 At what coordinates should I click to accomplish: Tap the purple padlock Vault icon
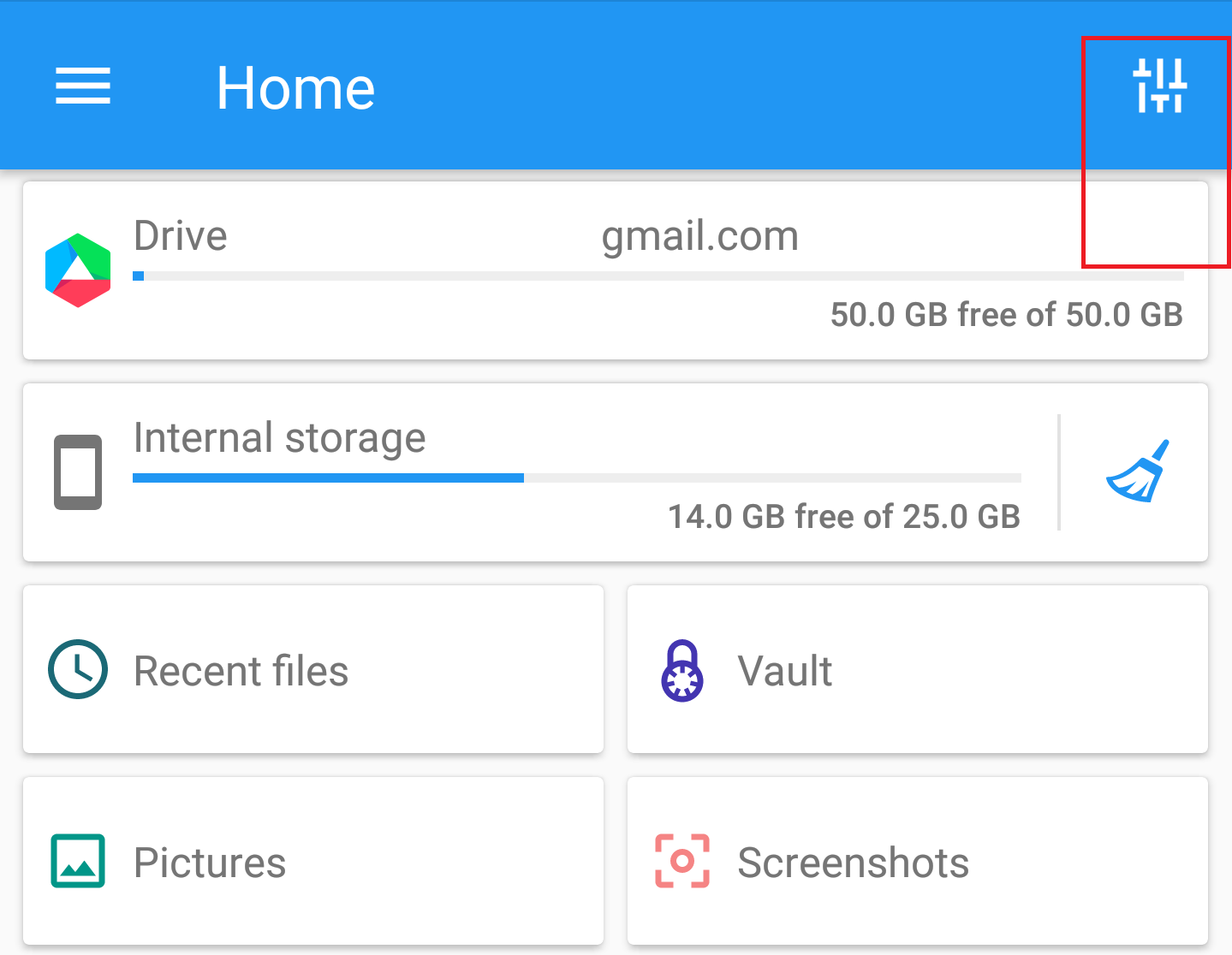point(682,670)
